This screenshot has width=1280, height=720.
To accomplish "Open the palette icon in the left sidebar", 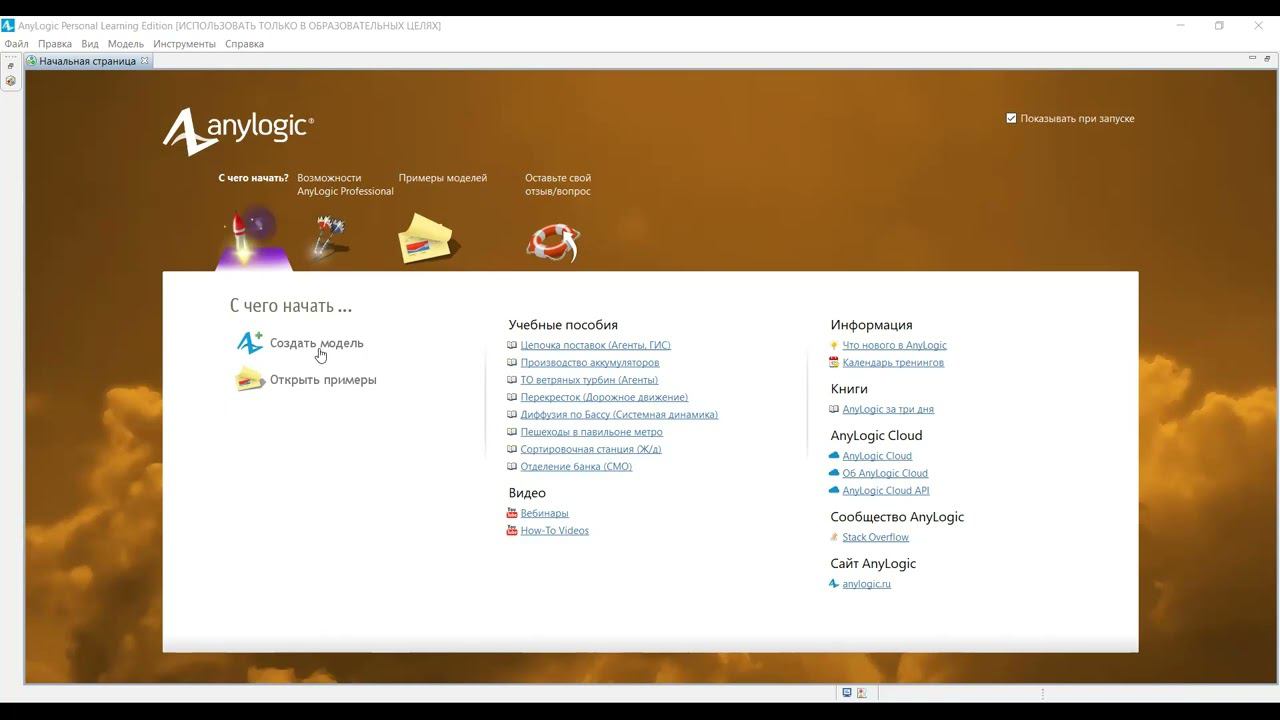I will (x=11, y=81).
